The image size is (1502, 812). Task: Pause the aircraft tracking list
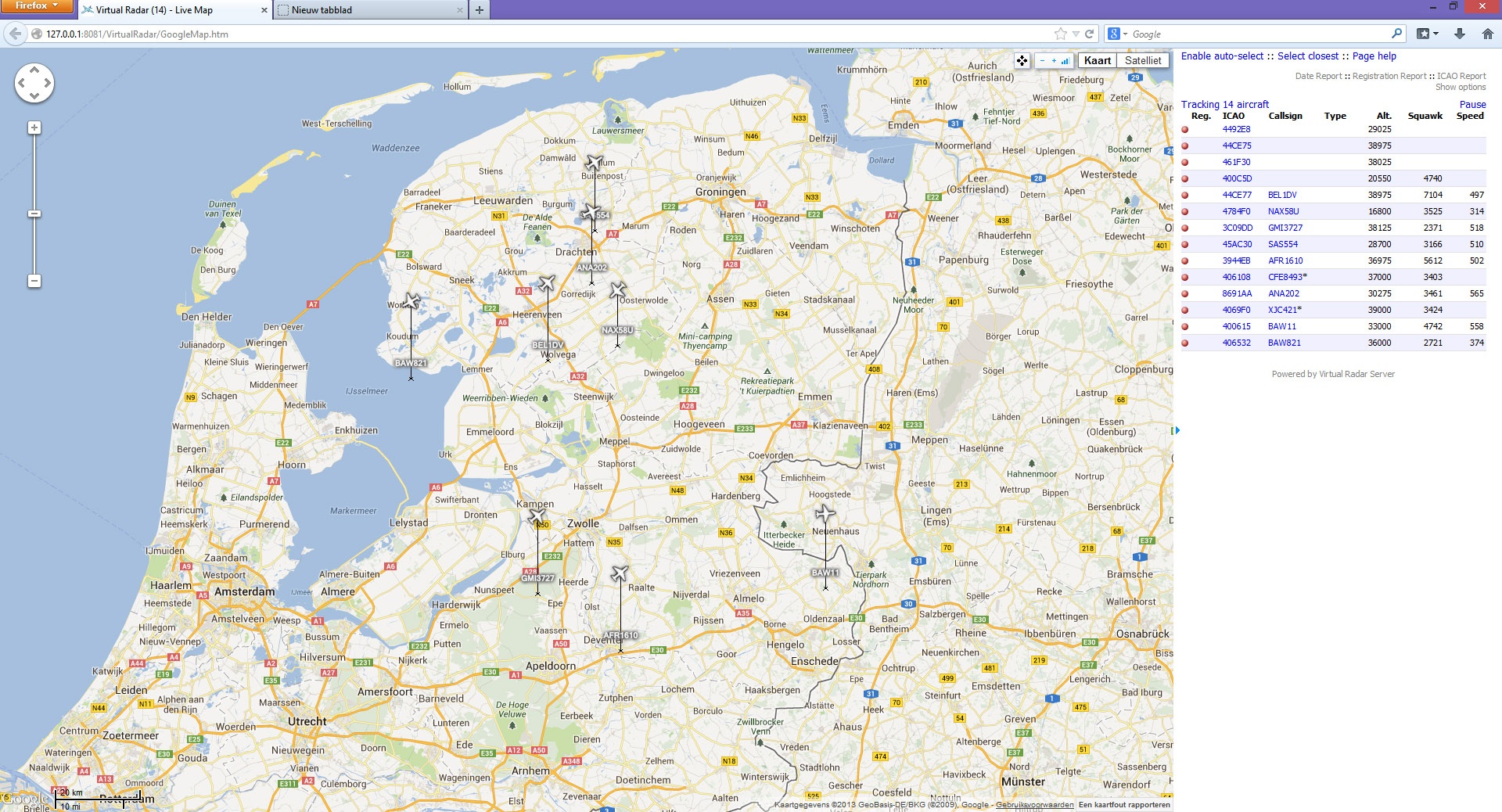point(1472,105)
